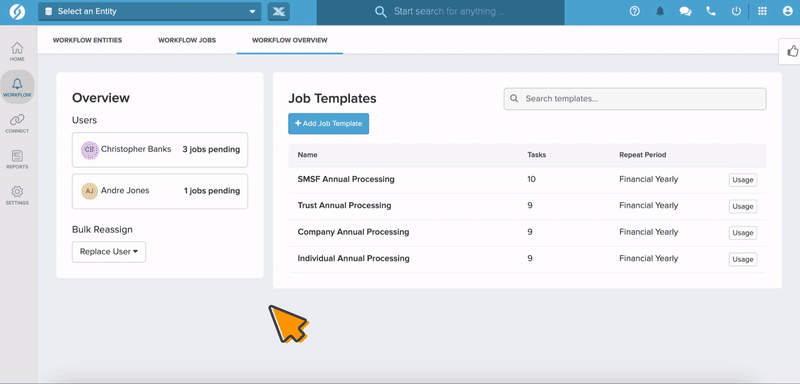This screenshot has width=800, height=384.
Task: Click the 1 jobs pending text
Action: click(212, 191)
